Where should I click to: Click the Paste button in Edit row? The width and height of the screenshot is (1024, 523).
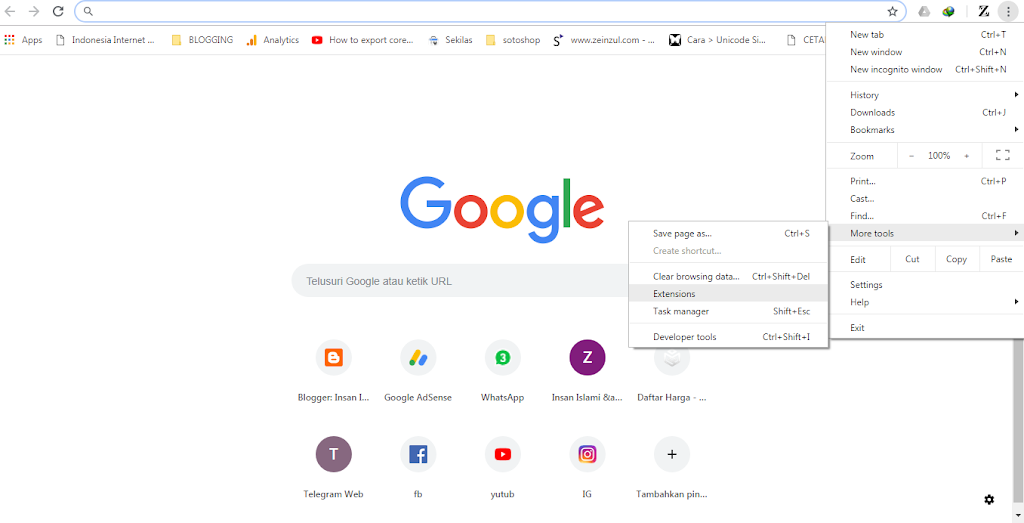click(1001, 259)
